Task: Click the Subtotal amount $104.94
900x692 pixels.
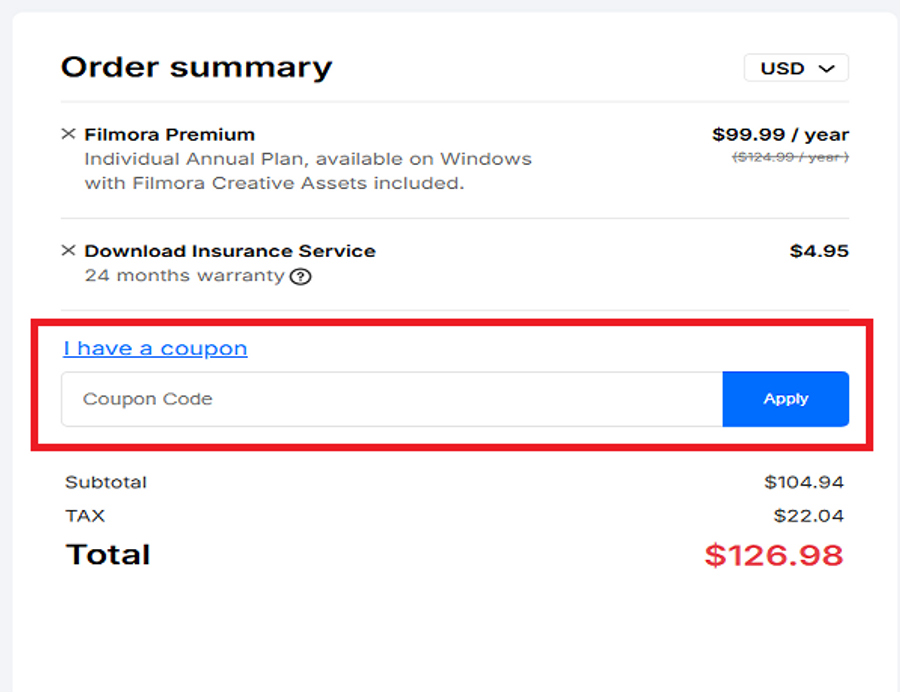Action: (x=804, y=482)
